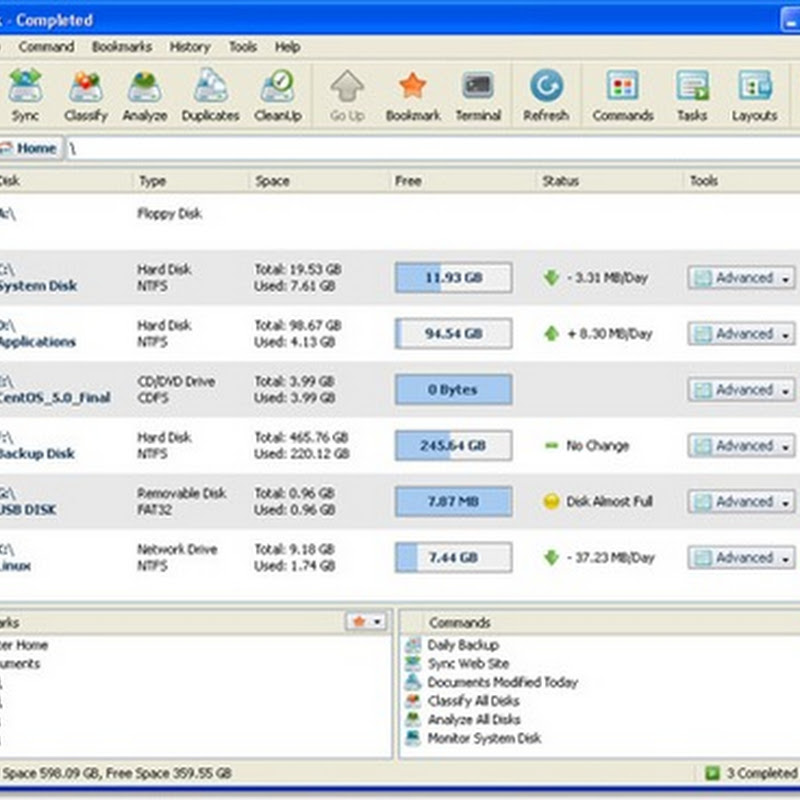Click the Sync toolbar icon
800x800 pixels.
tap(25, 95)
